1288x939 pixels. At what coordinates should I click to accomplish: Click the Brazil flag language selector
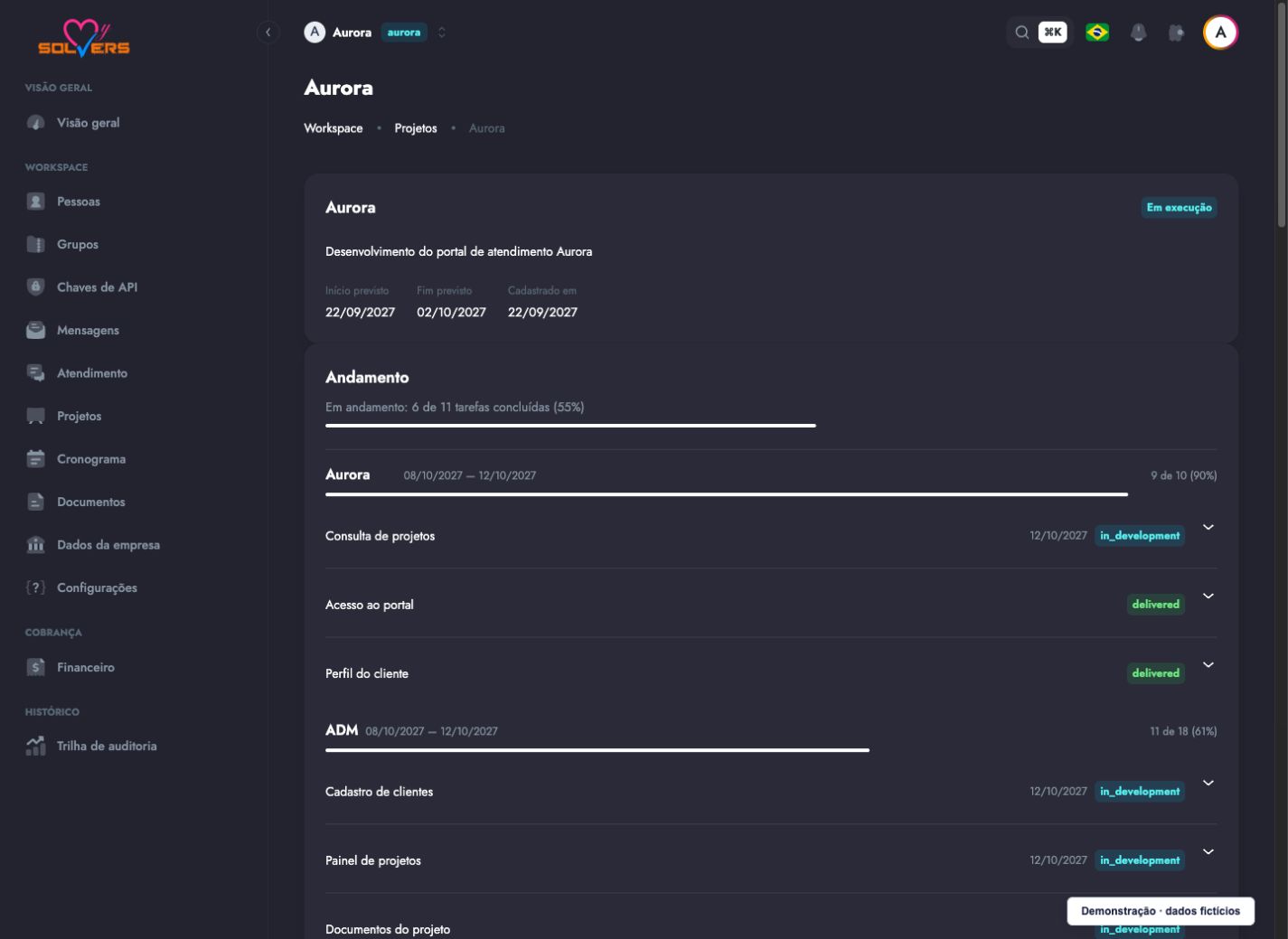pyautogui.click(x=1097, y=33)
